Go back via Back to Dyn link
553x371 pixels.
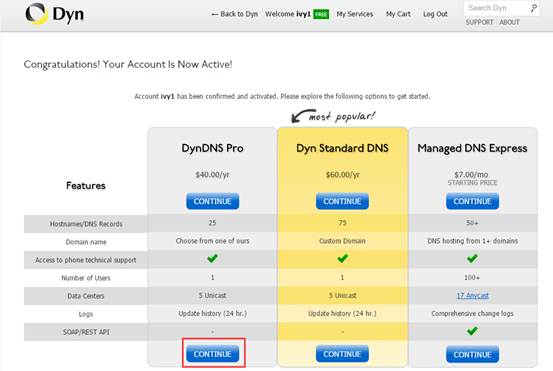click(235, 14)
